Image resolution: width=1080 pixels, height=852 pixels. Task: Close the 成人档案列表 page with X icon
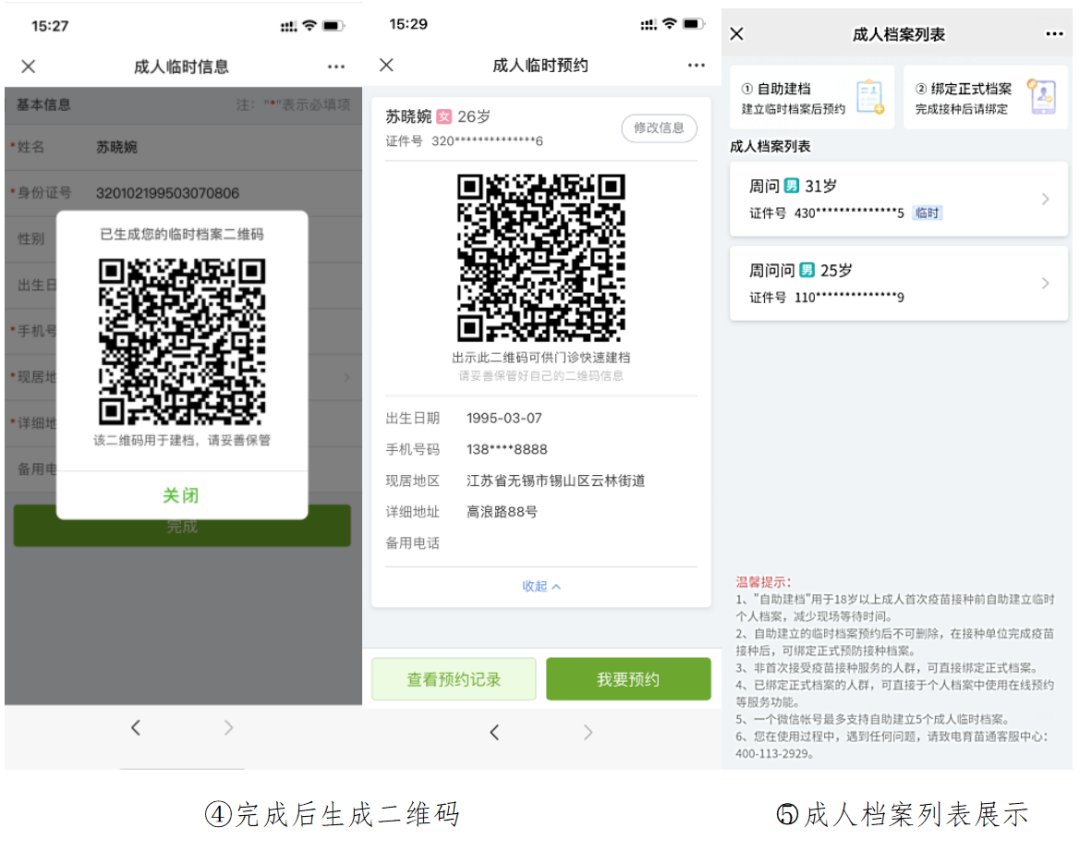(x=737, y=34)
